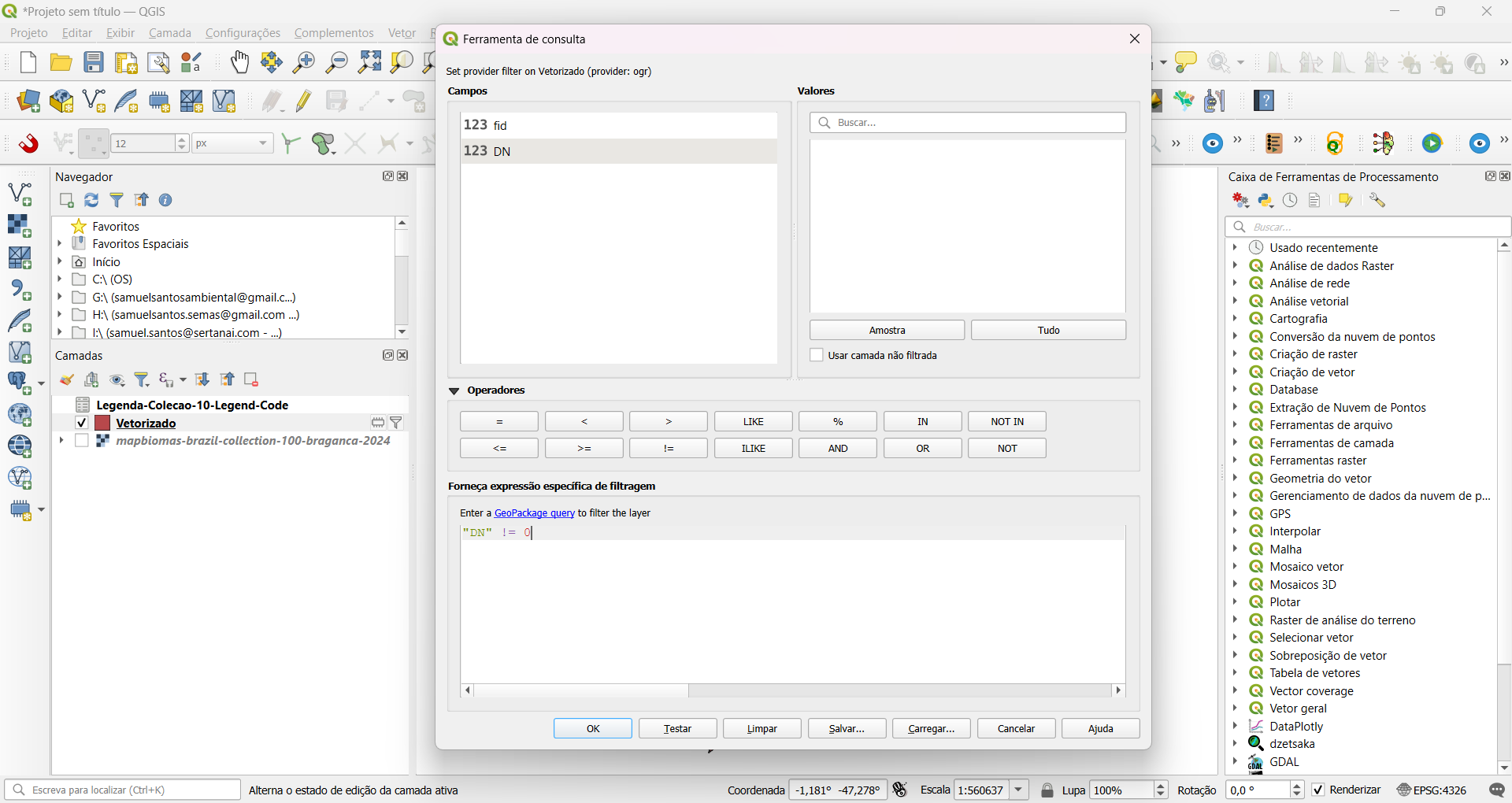
Task: Enable 'Usar camada não filtrada' checkbox
Action: point(817,355)
